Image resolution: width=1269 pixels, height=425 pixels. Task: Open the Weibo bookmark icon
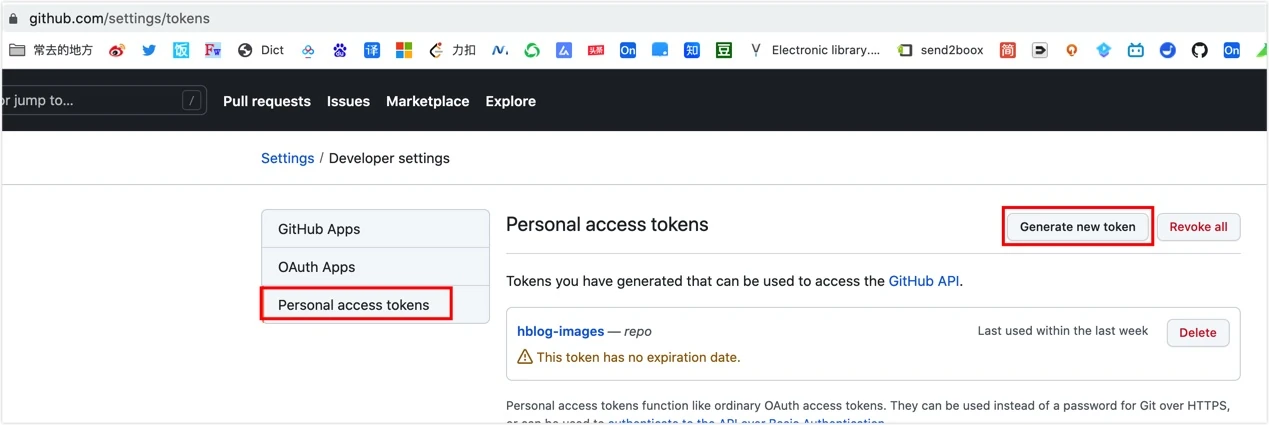117,50
